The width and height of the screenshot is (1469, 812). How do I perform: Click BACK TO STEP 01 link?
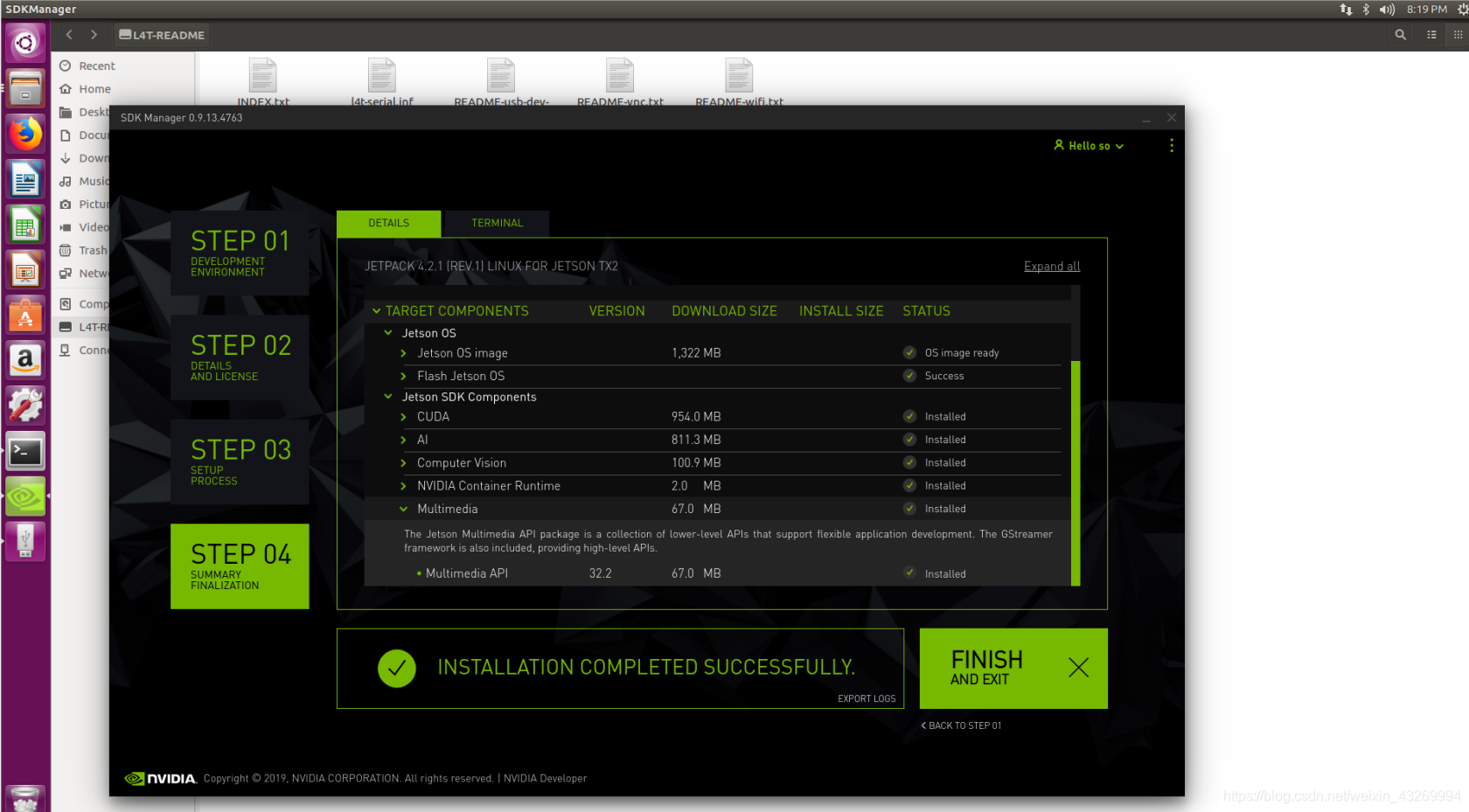click(x=961, y=725)
